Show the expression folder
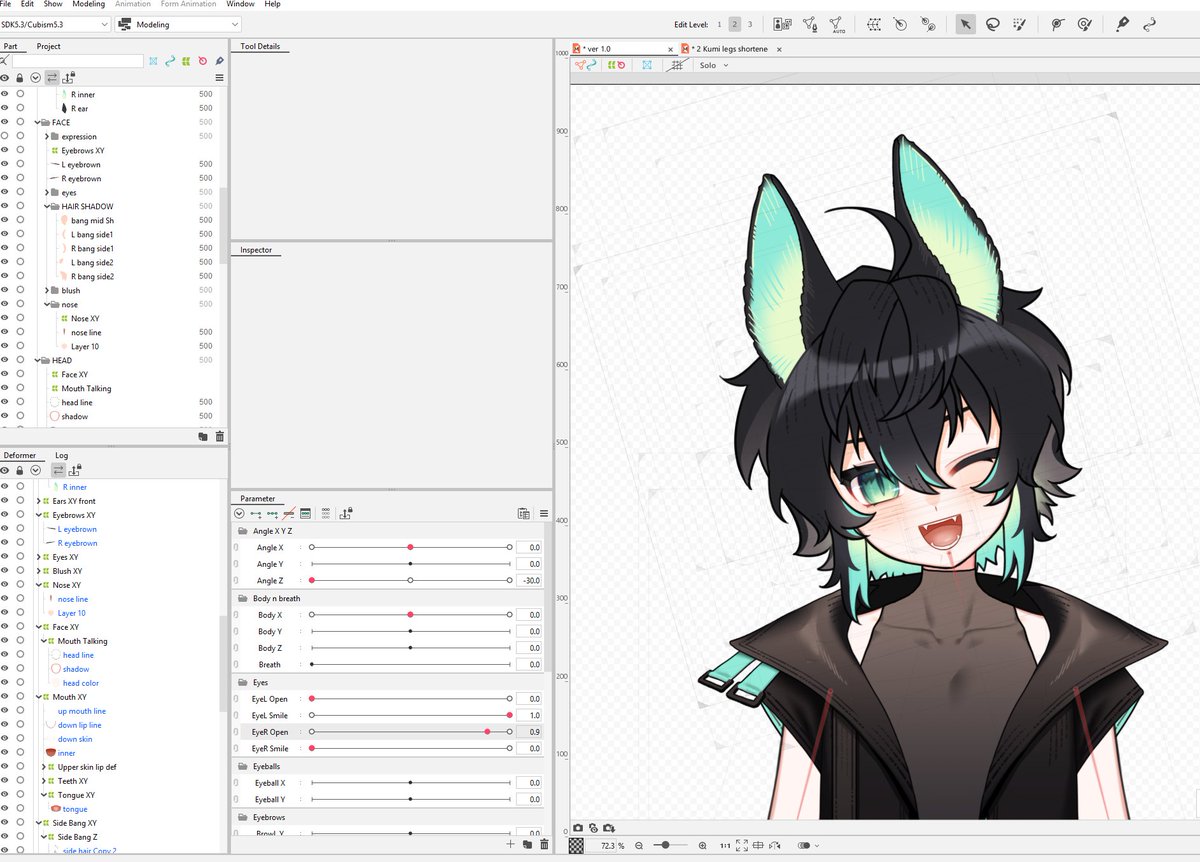This screenshot has height=862, width=1200. pyautogui.click(x=4, y=136)
